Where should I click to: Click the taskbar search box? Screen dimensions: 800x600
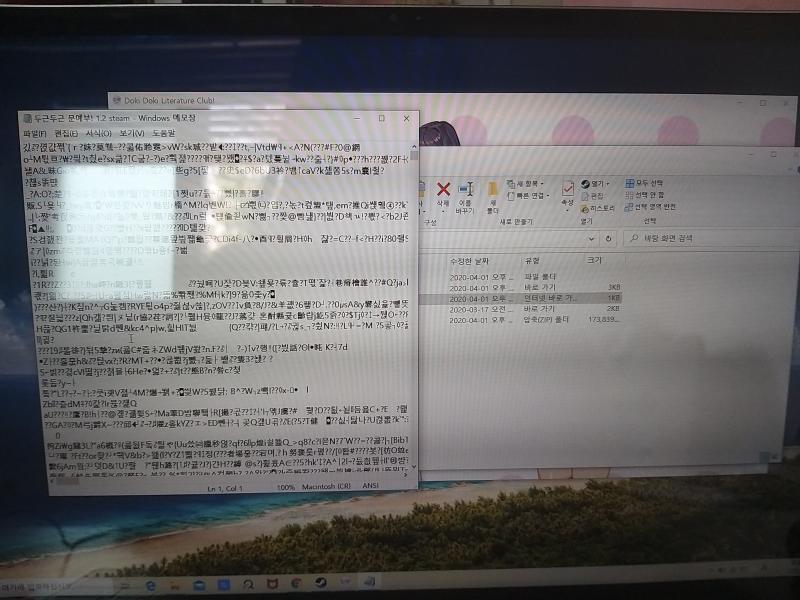pyautogui.click(x=55, y=587)
